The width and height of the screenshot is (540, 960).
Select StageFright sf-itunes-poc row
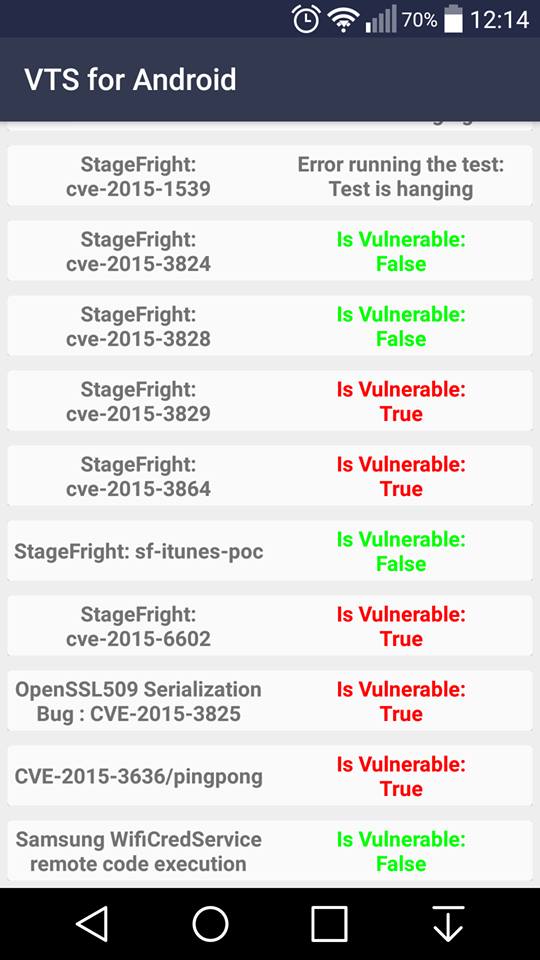click(x=270, y=551)
